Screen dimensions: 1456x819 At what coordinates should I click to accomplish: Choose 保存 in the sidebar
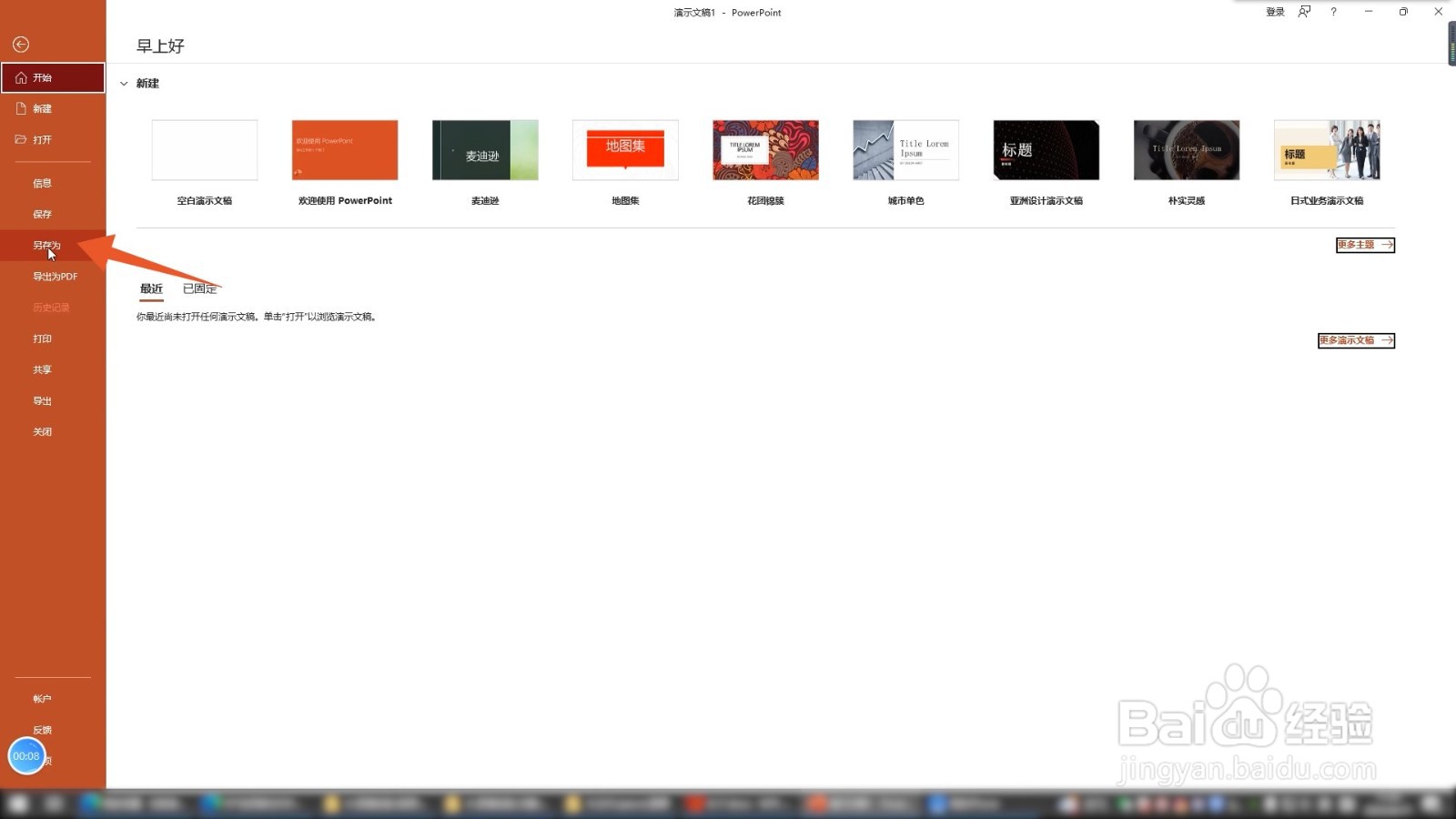[x=53, y=214]
